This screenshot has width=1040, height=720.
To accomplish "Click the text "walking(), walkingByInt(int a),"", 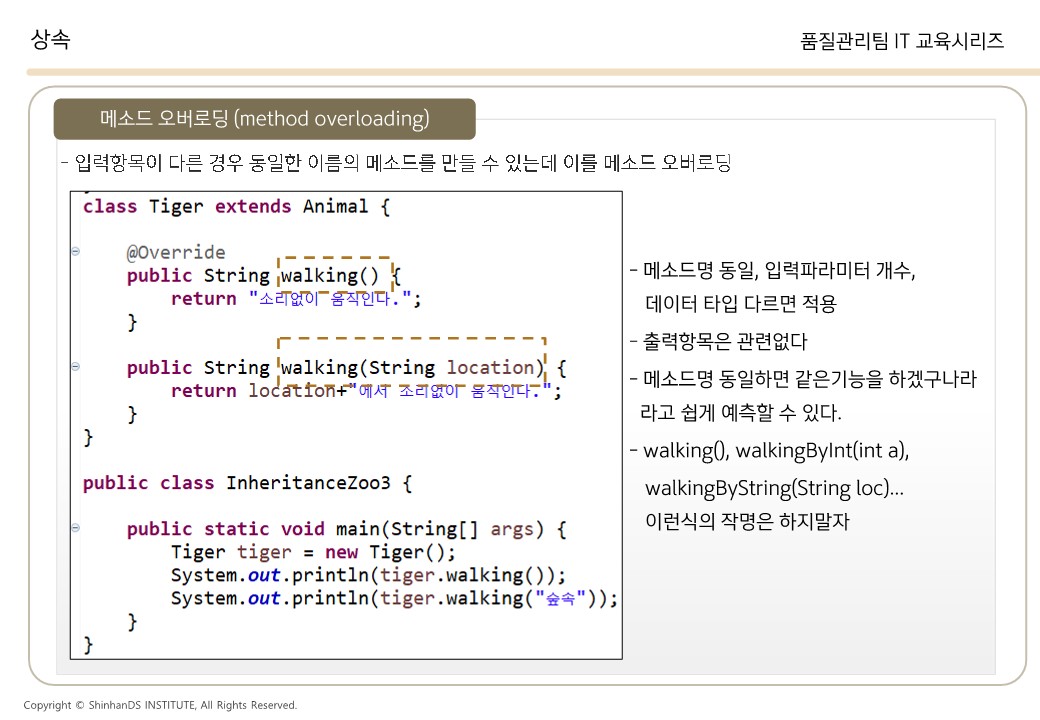I will coord(776,451).
